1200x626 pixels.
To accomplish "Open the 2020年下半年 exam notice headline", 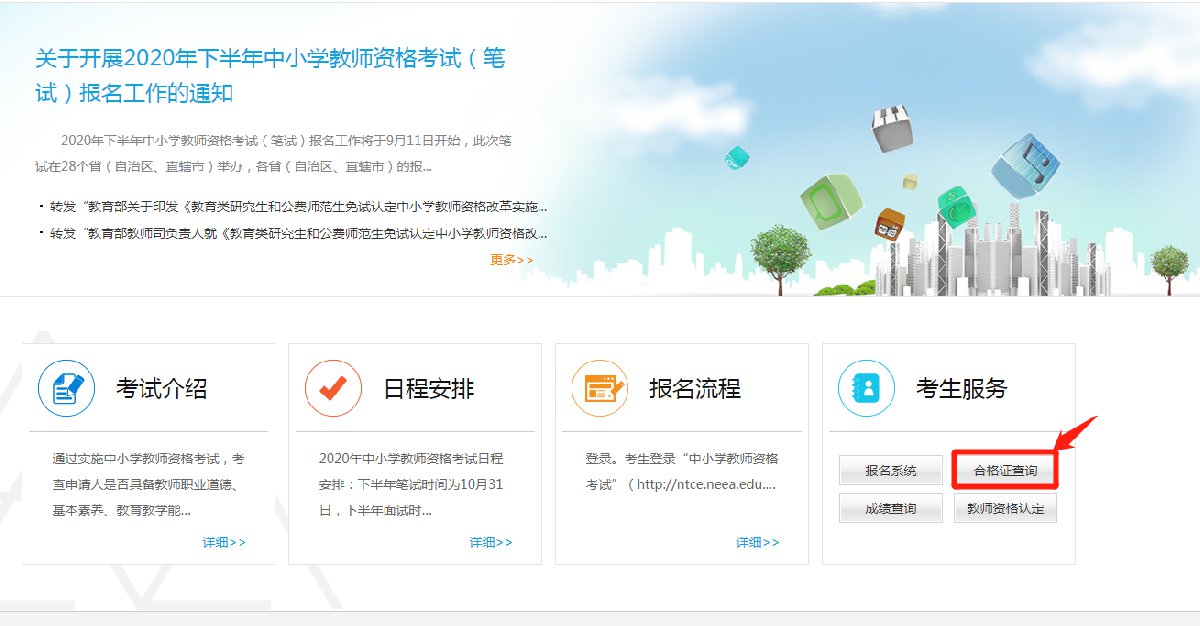I will point(270,75).
